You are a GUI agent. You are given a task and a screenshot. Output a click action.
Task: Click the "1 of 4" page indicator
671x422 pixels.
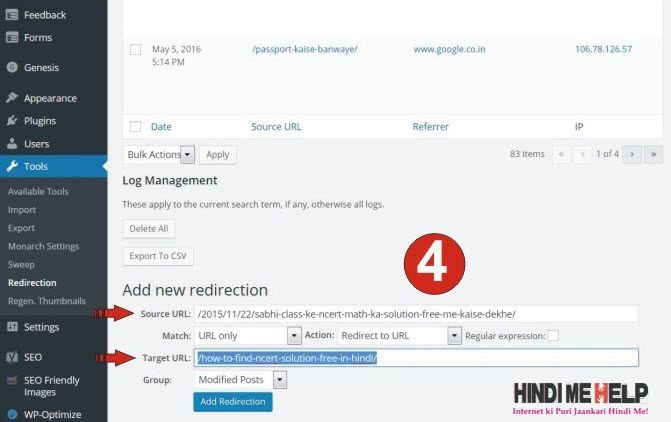607,154
